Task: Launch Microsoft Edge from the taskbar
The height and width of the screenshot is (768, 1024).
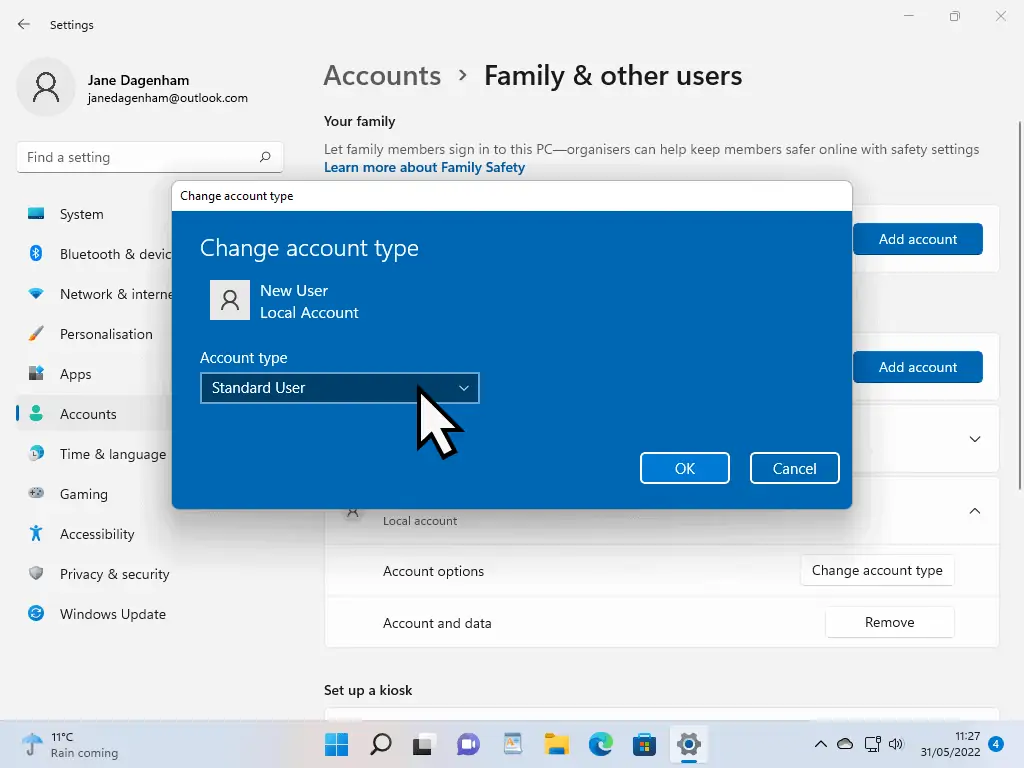Action: 600,744
